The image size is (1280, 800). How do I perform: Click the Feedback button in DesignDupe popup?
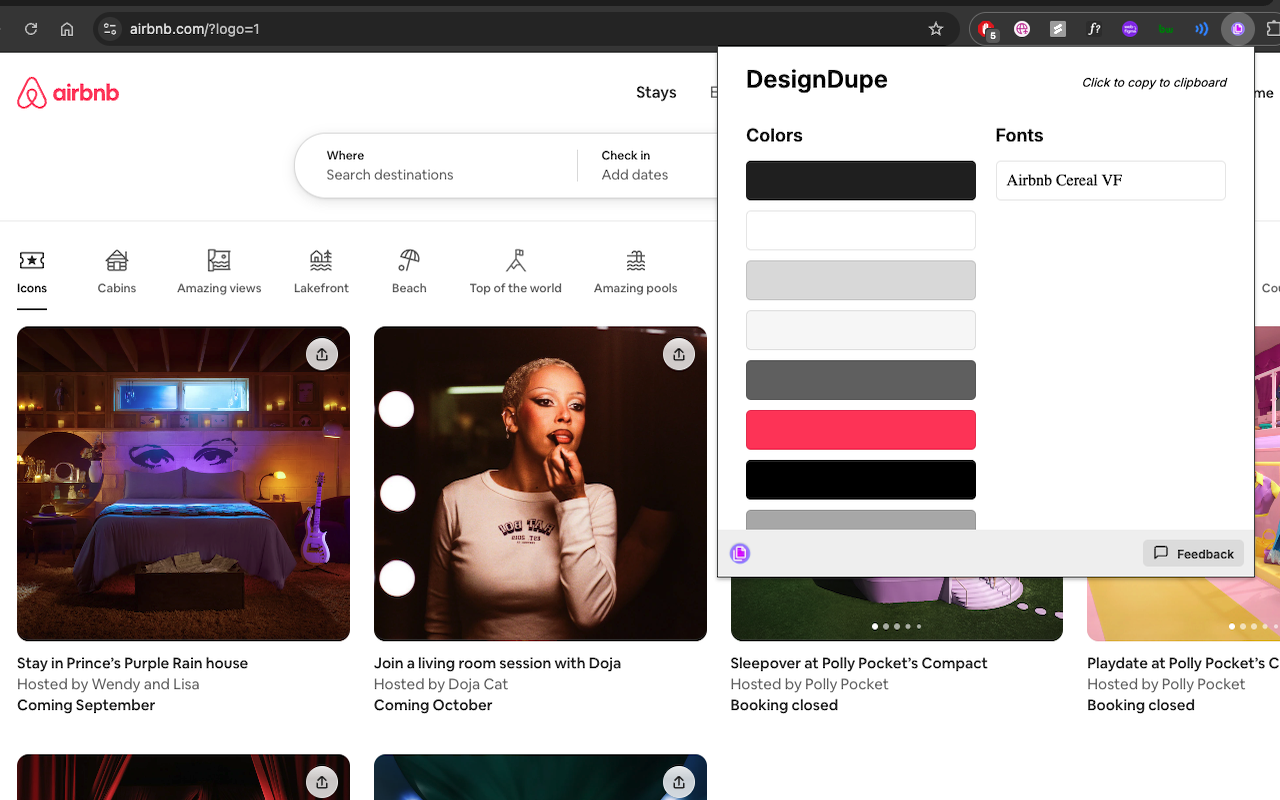[1193, 552]
